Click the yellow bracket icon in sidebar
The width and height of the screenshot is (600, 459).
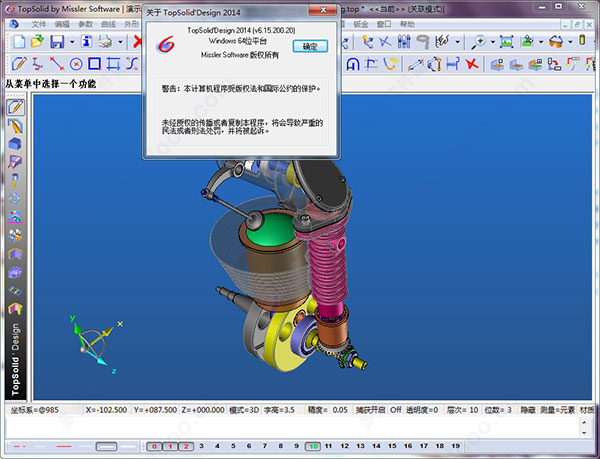(x=15, y=308)
